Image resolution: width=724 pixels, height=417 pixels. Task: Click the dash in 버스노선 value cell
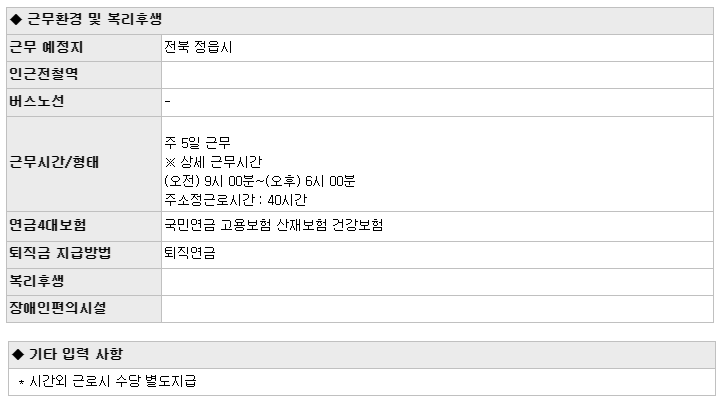(x=168, y=102)
